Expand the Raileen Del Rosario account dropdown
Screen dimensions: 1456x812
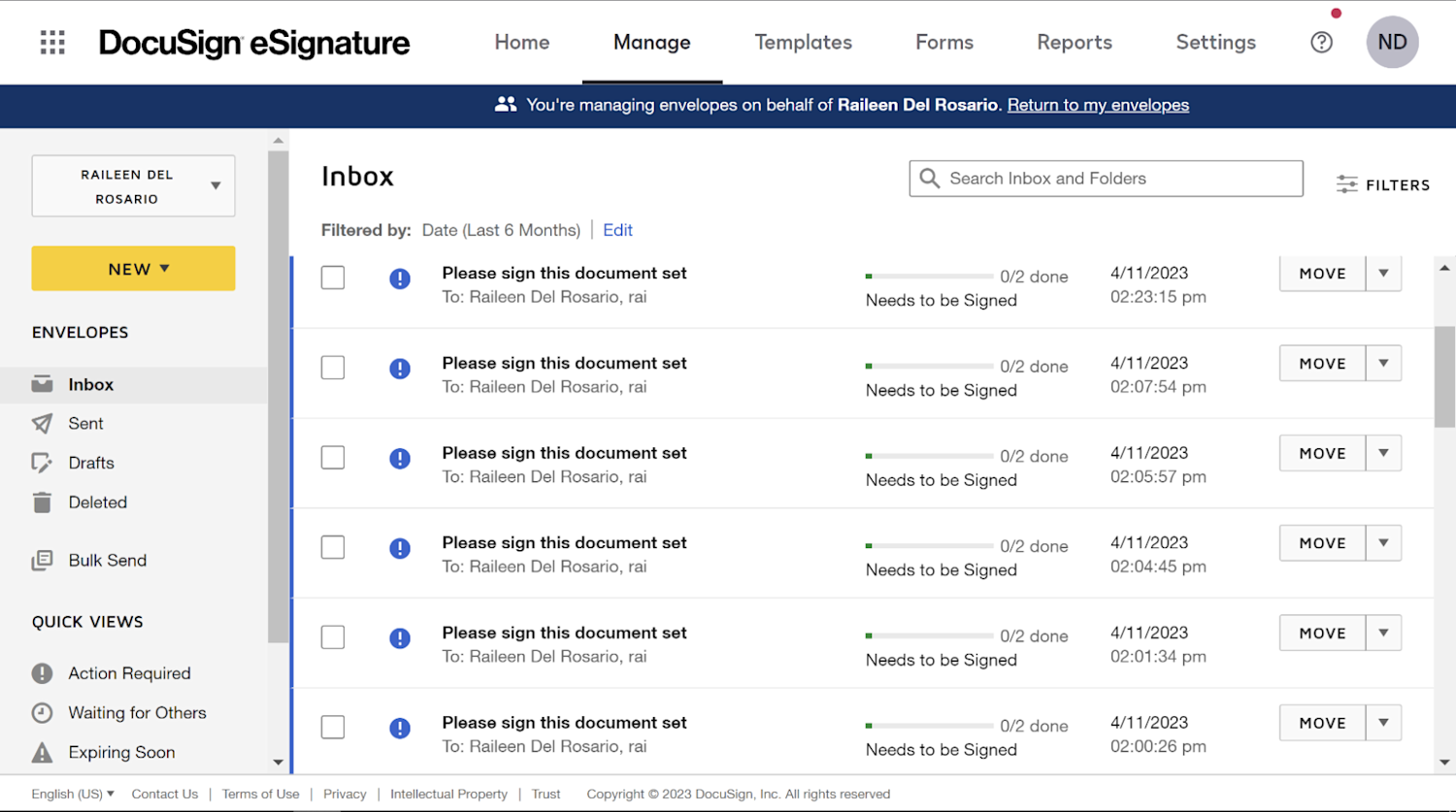pos(215,185)
